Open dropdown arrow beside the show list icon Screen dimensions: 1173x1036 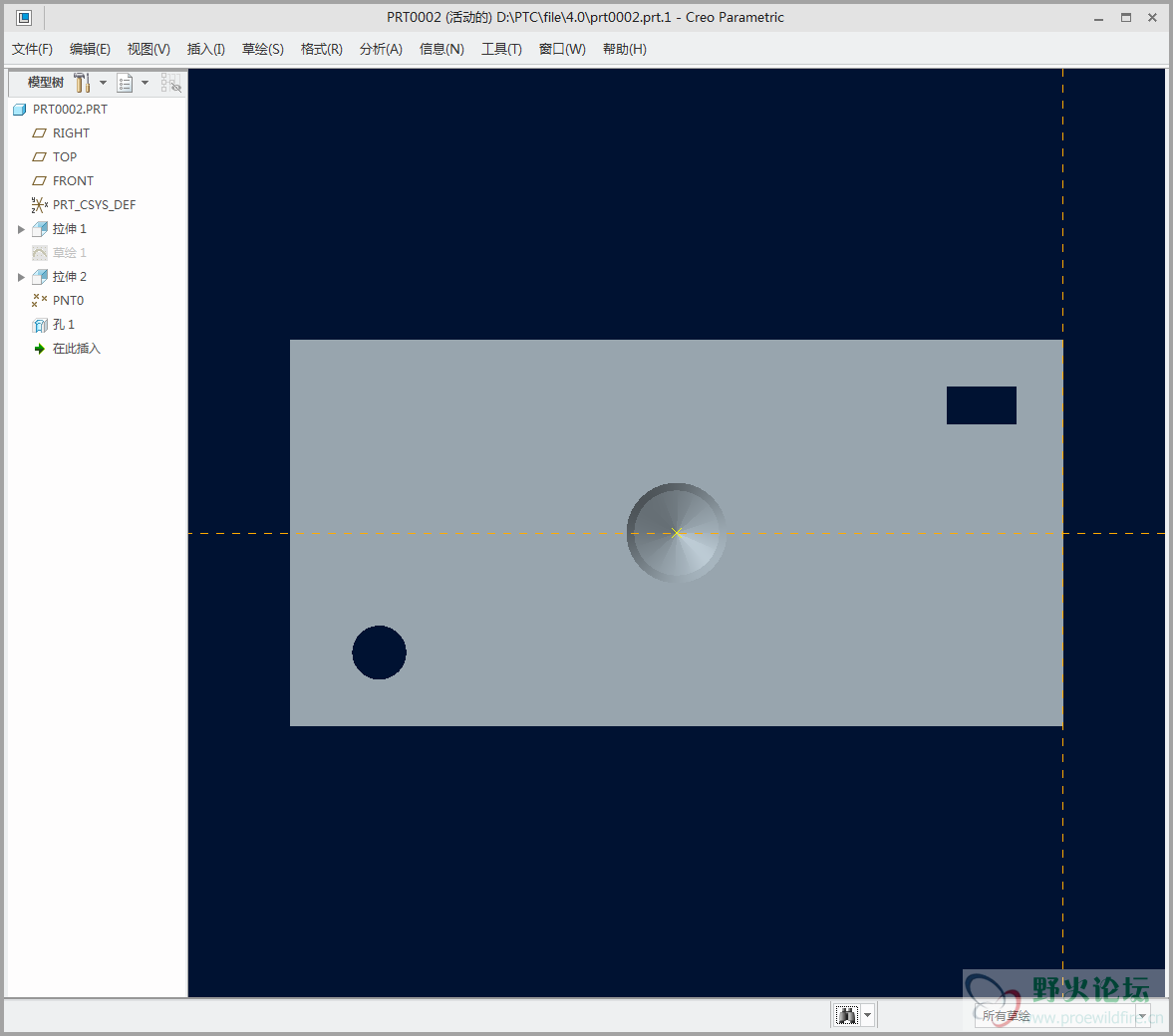[146, 83]
